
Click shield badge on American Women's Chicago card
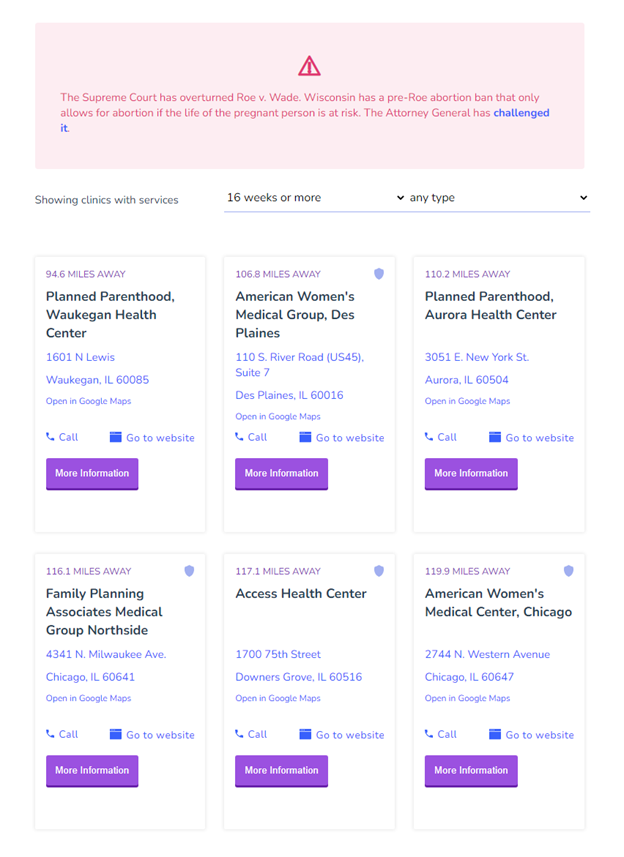click(568, 571)
